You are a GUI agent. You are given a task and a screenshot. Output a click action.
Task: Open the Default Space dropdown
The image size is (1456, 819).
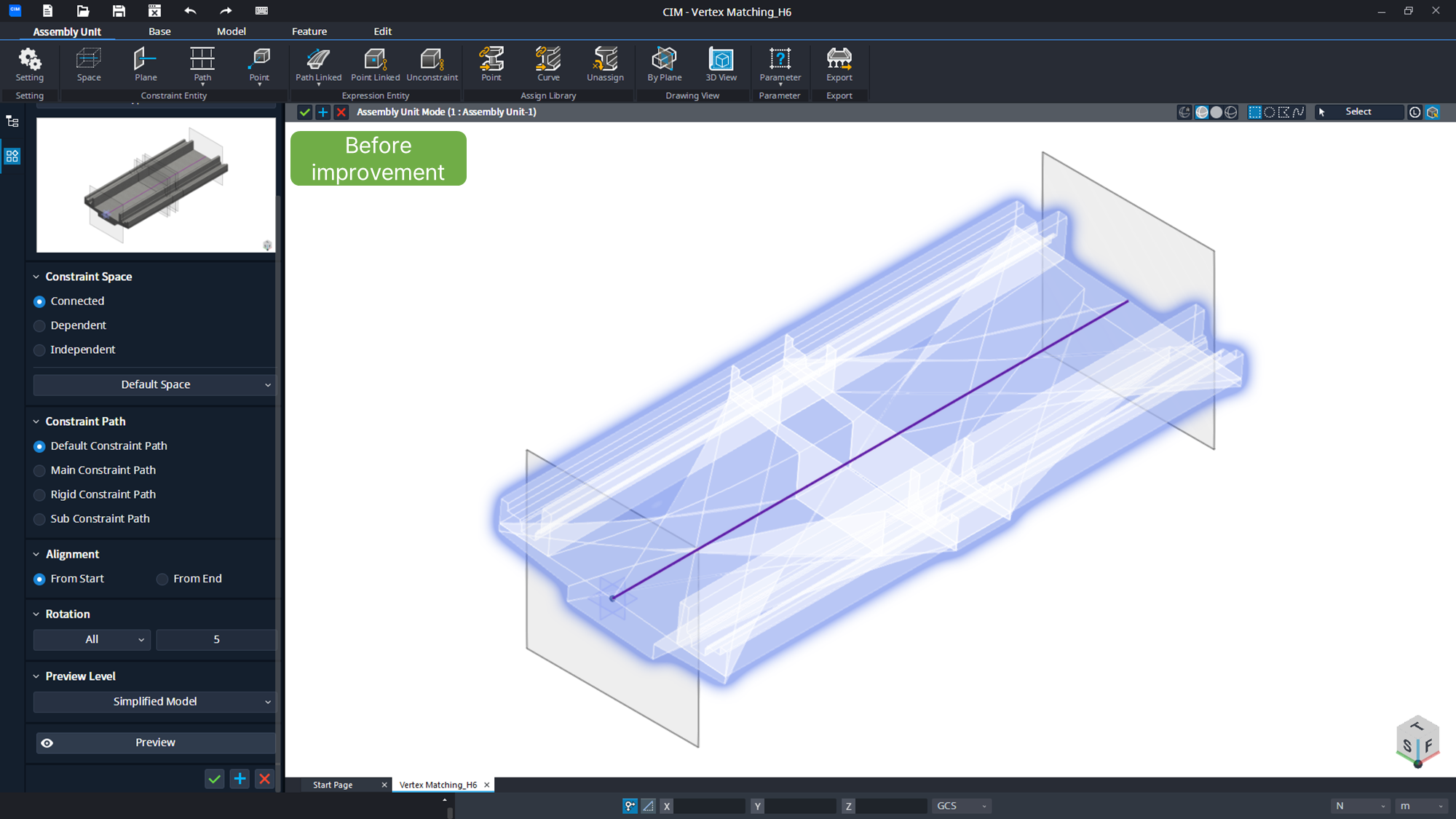tap(154, 384)
